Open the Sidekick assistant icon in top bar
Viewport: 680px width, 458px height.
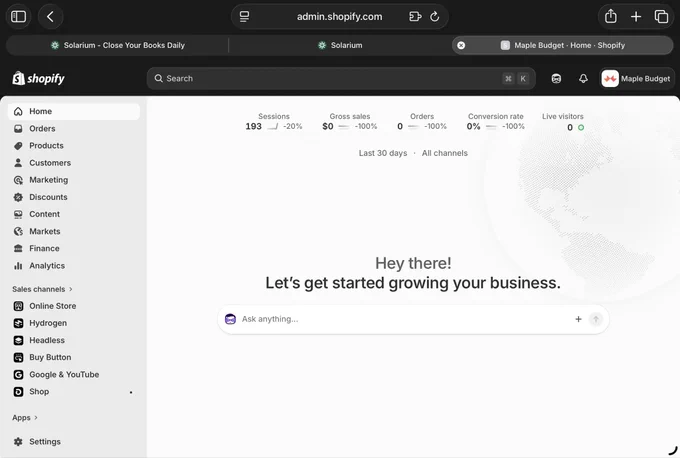click(556, 79)
